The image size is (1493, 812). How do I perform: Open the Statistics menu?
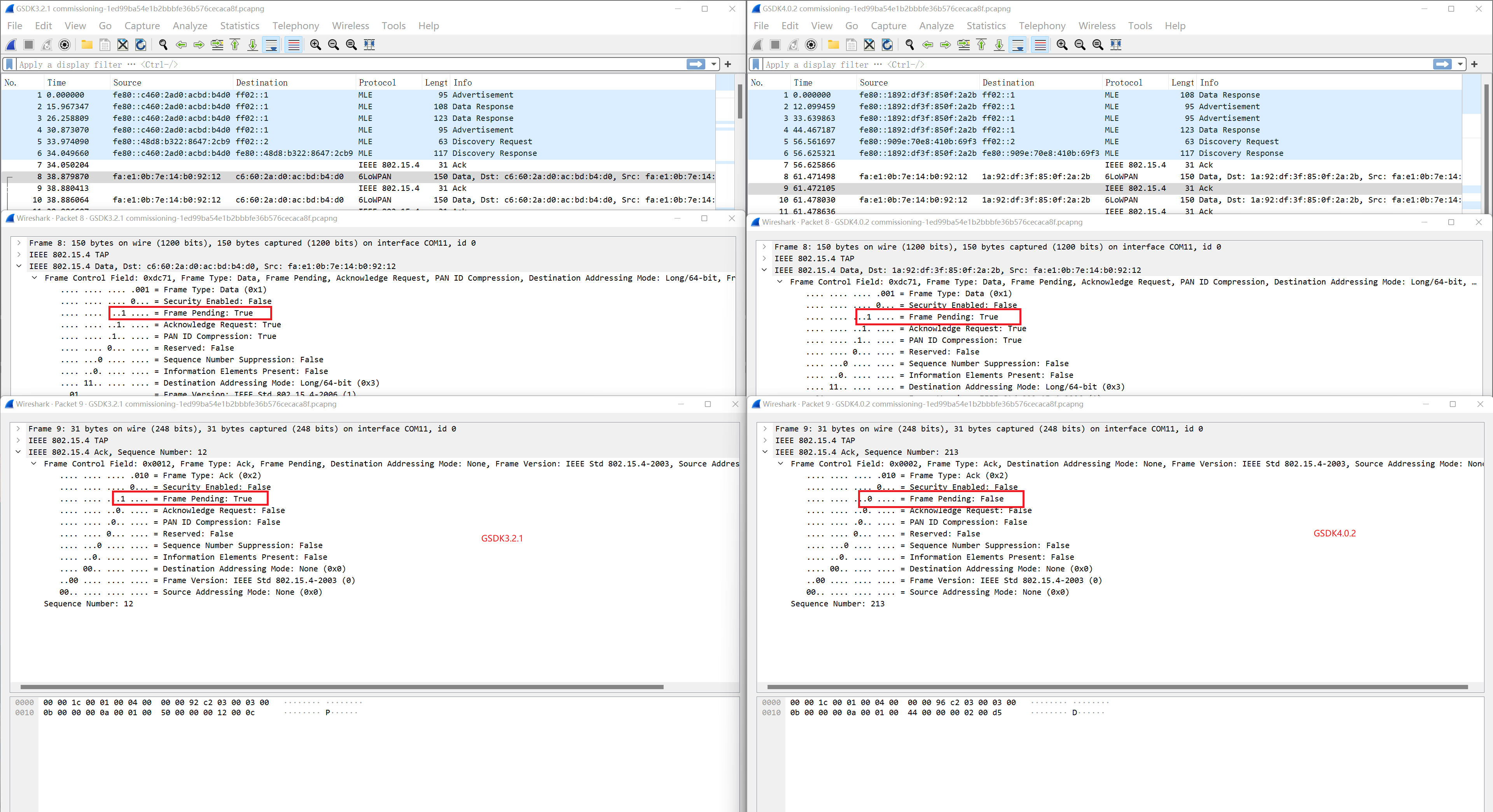[x=240, y=26]
